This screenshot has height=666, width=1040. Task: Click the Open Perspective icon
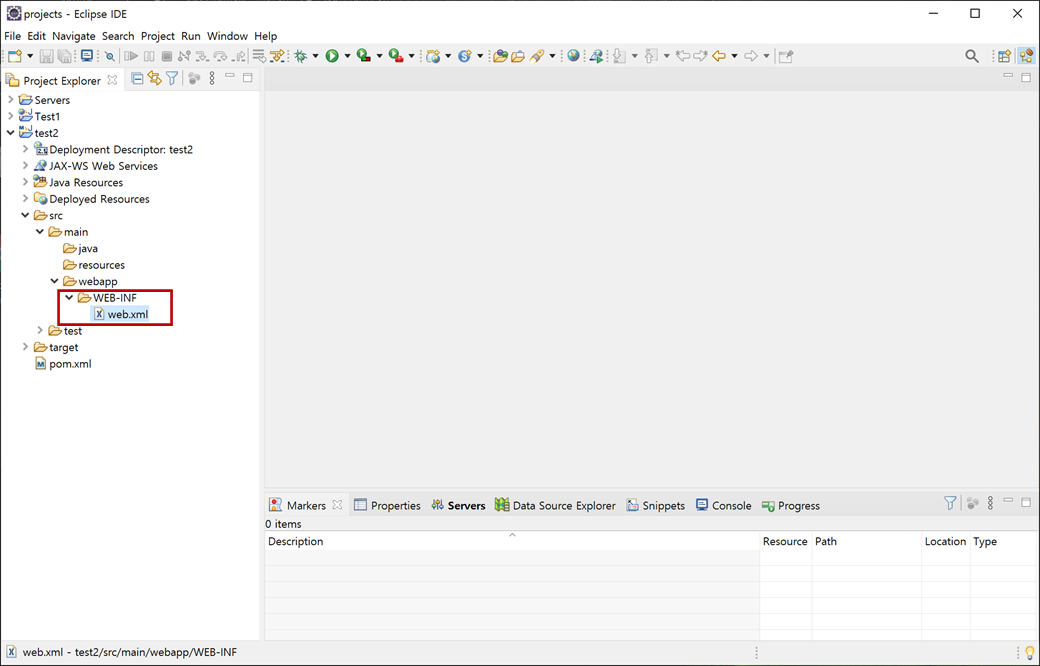coord(1004,56)
